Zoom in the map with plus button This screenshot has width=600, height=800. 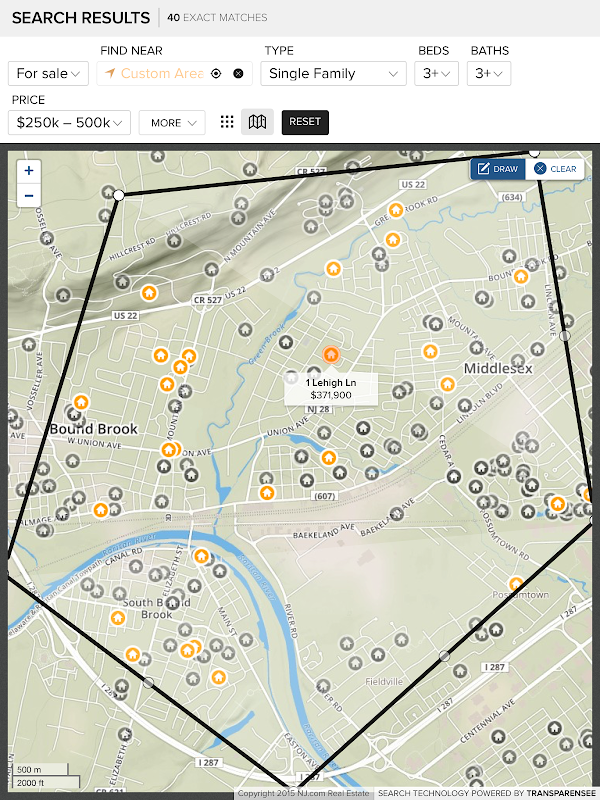(x=29, y=171)
